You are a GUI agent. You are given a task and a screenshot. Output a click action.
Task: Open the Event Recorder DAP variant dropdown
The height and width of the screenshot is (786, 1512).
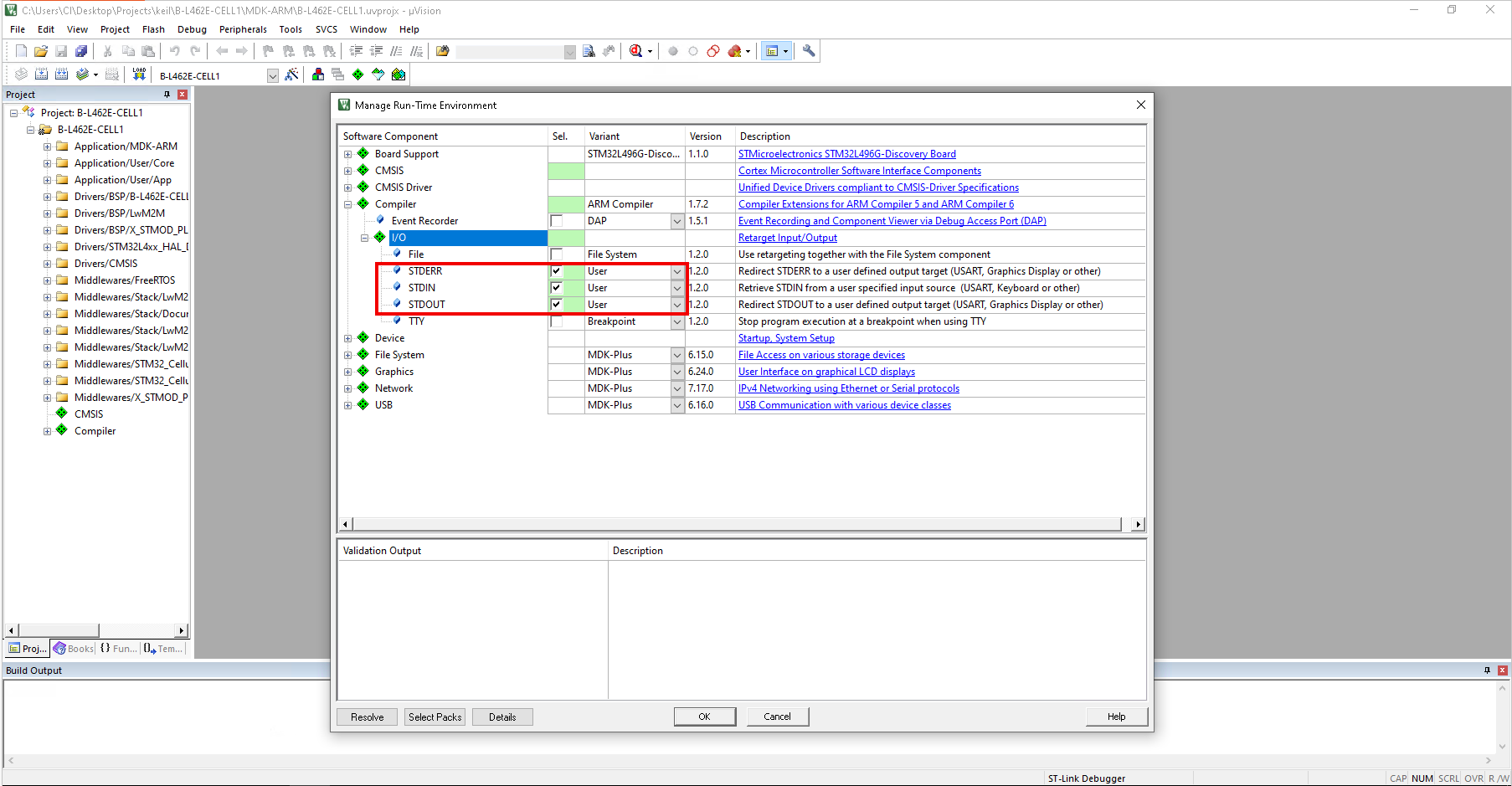click(x=677, y=221)
